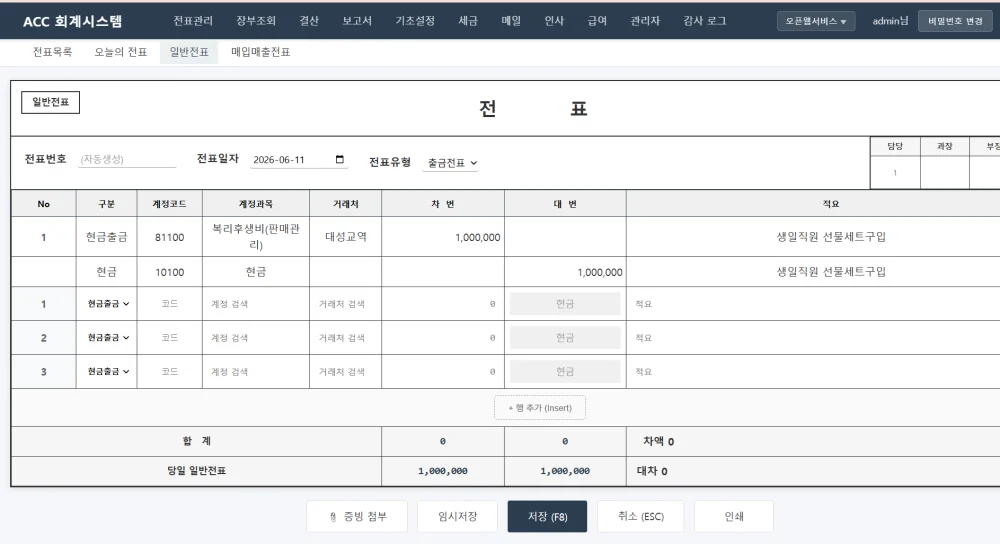The image size is (1000, 544).
Task: Click the 저장 (F8) button
Action: pos(547,517)
